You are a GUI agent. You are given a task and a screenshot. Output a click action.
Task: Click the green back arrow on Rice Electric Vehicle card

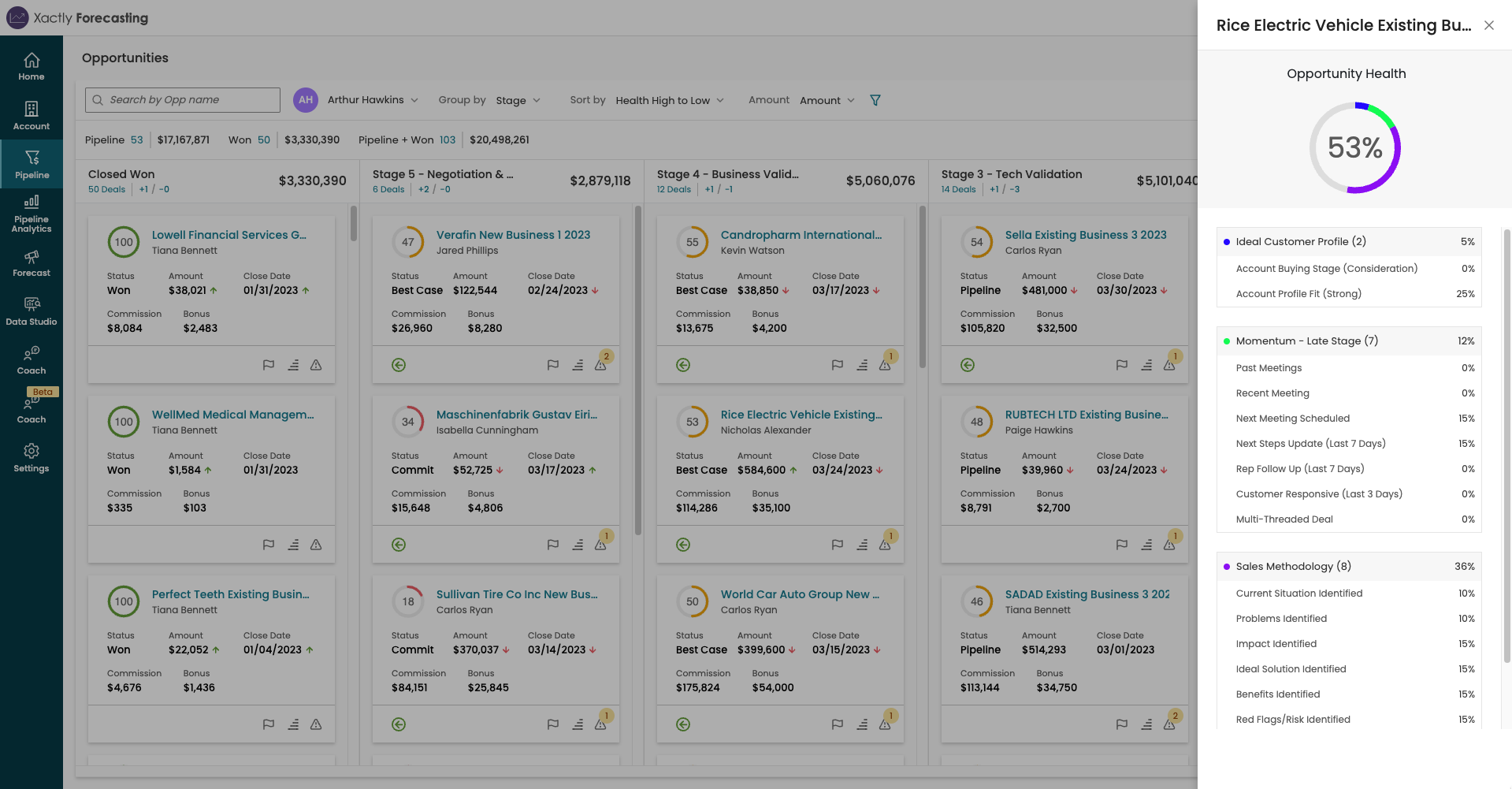(x=682, y=544)
